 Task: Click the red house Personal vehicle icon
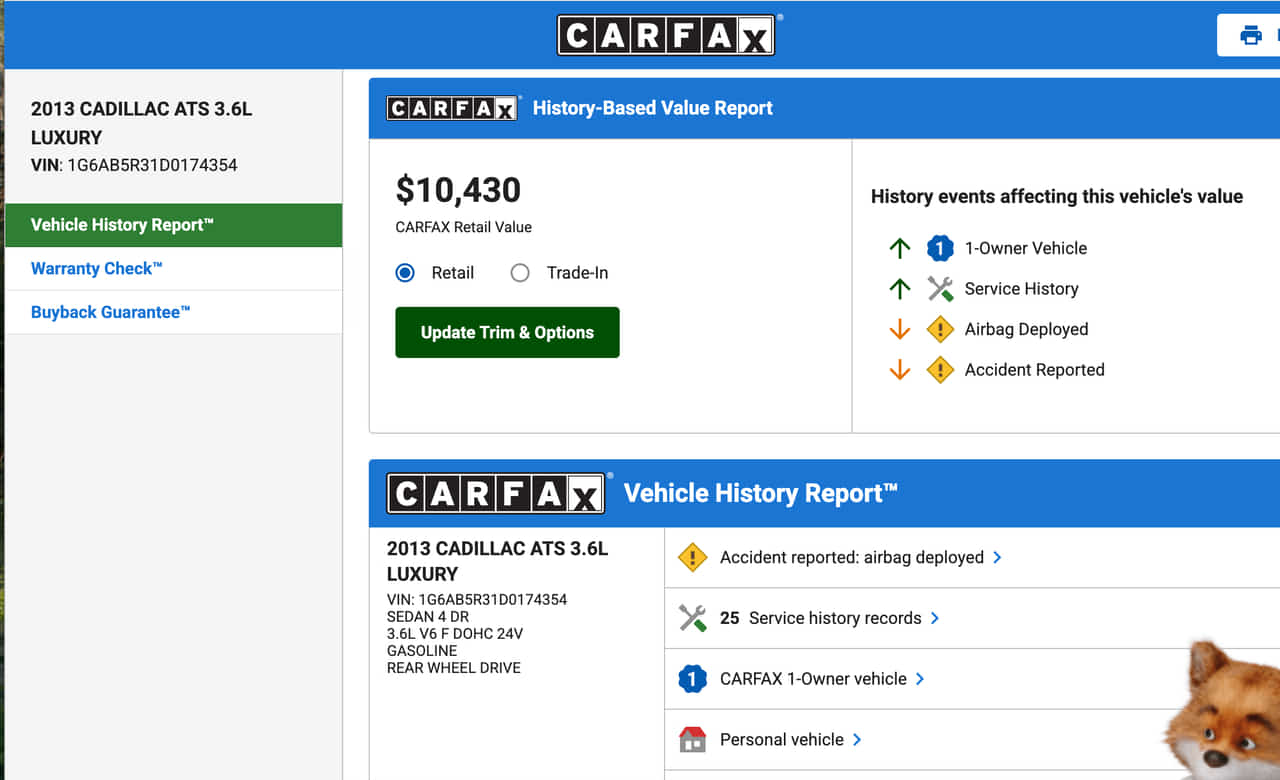click(691, 739)
